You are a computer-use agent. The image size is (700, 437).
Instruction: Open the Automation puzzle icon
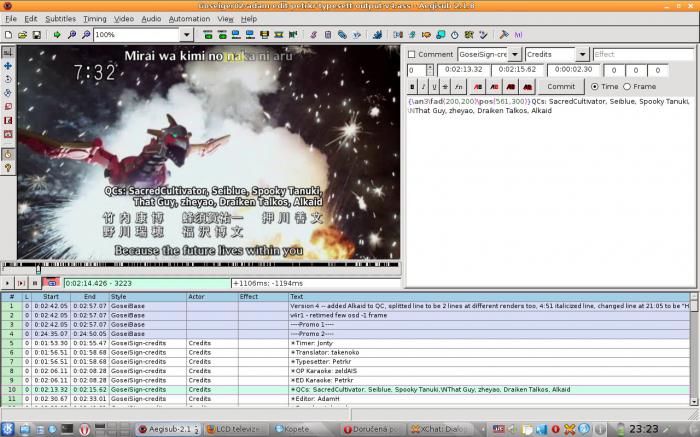point(377,35)
